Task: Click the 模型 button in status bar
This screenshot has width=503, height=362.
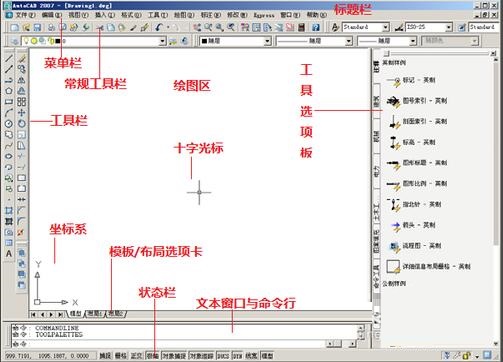Action: [267, 356]
